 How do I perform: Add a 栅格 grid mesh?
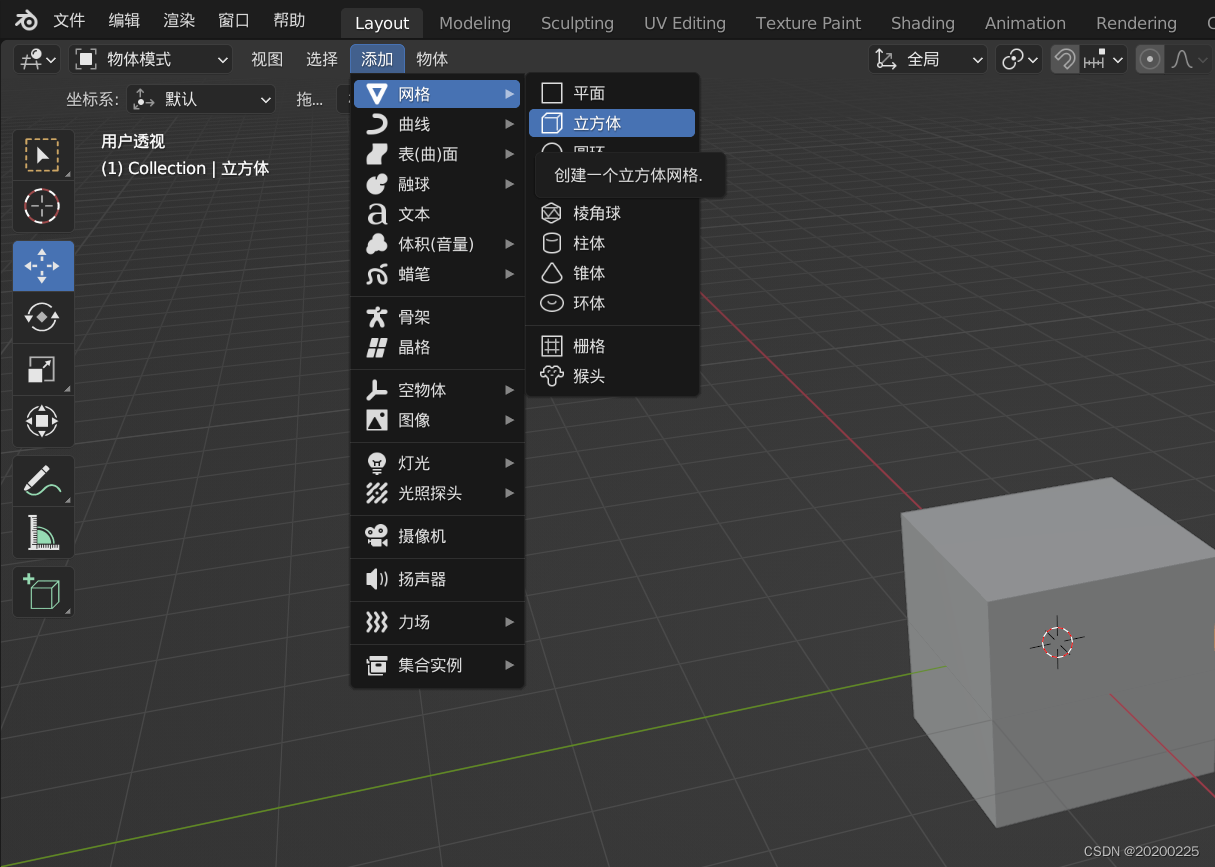[611, 346]
